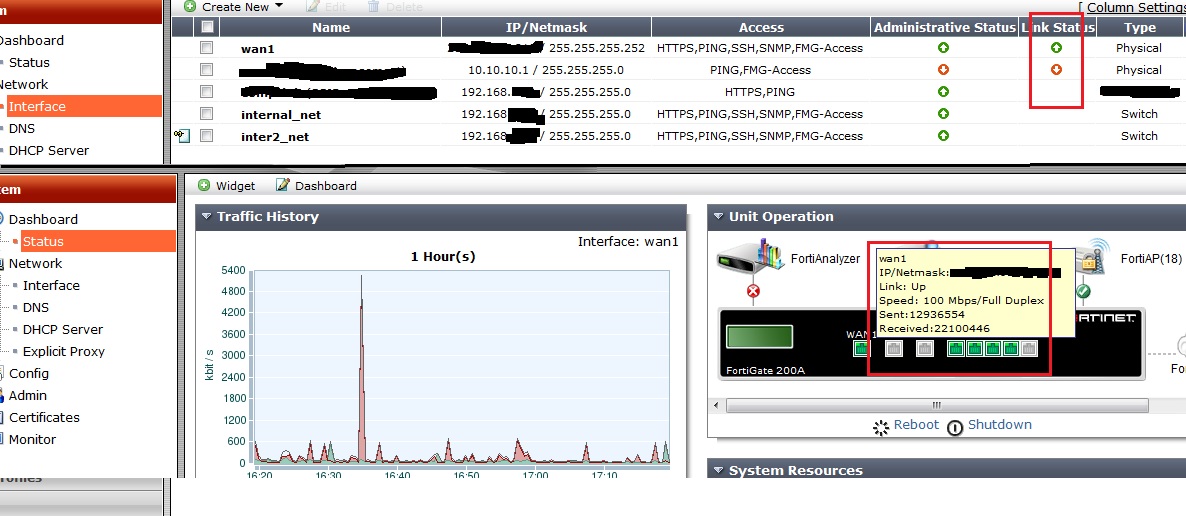Select the wan1 interface name cell
This screenshot has height=516, width=1186.
pos(258,48)
